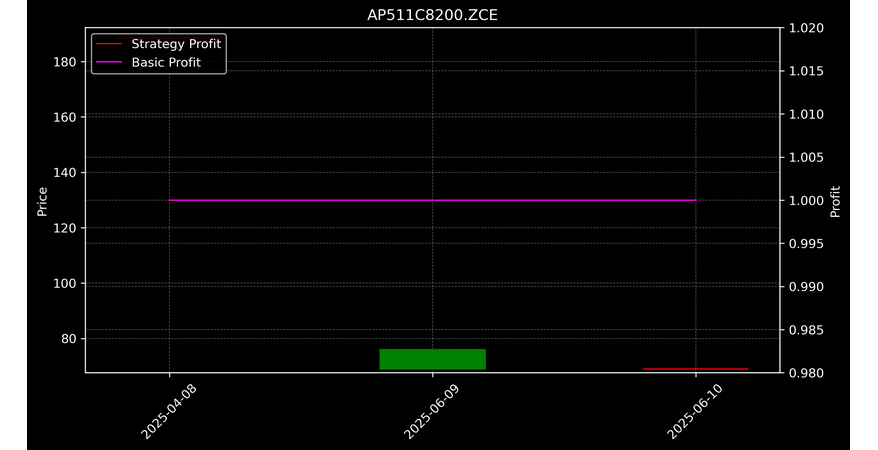
Task: Click the x-axis date label 2025-06-09
Action: point(432,412)
